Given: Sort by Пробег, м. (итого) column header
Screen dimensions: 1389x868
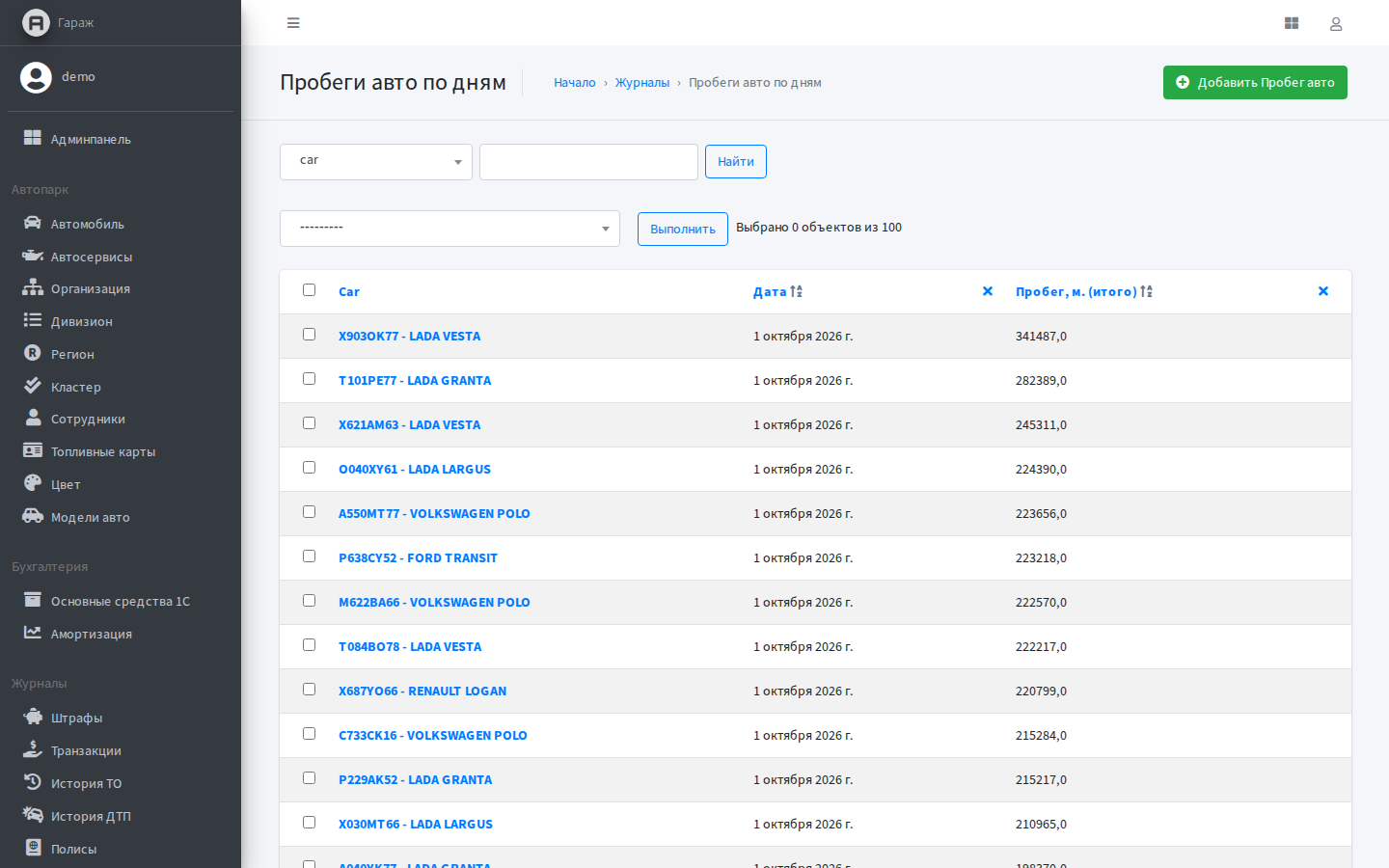Looking at the screenshot, I should coord(1076,292).
